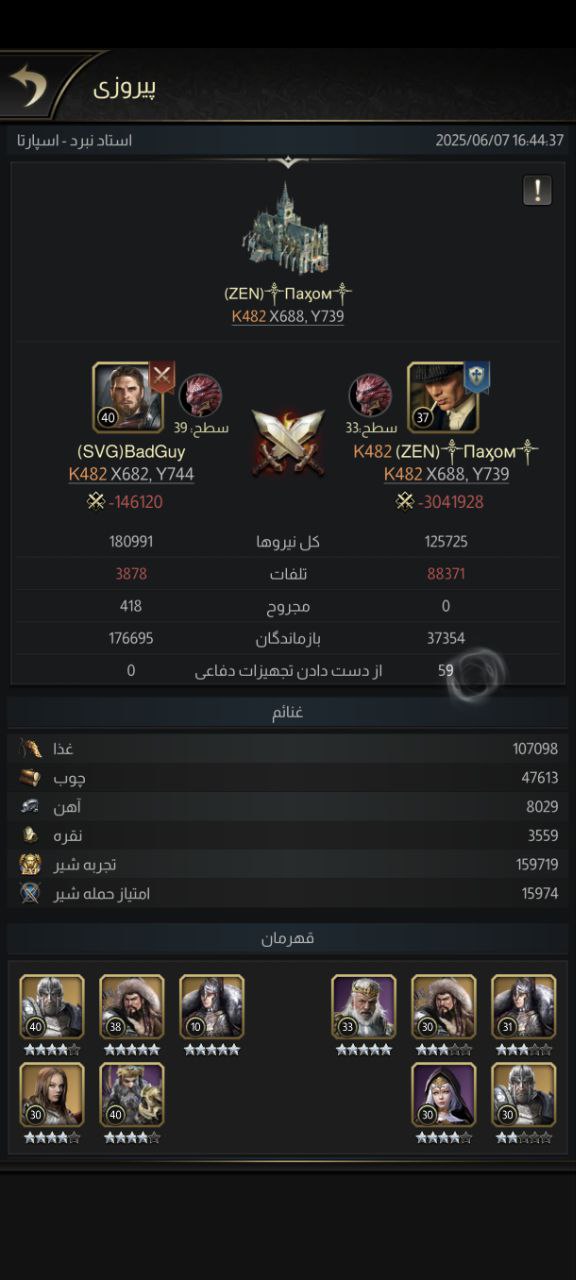The image size is (576, 1280).
Task: Tap the lion experience icon
Action: click(30, 864)
